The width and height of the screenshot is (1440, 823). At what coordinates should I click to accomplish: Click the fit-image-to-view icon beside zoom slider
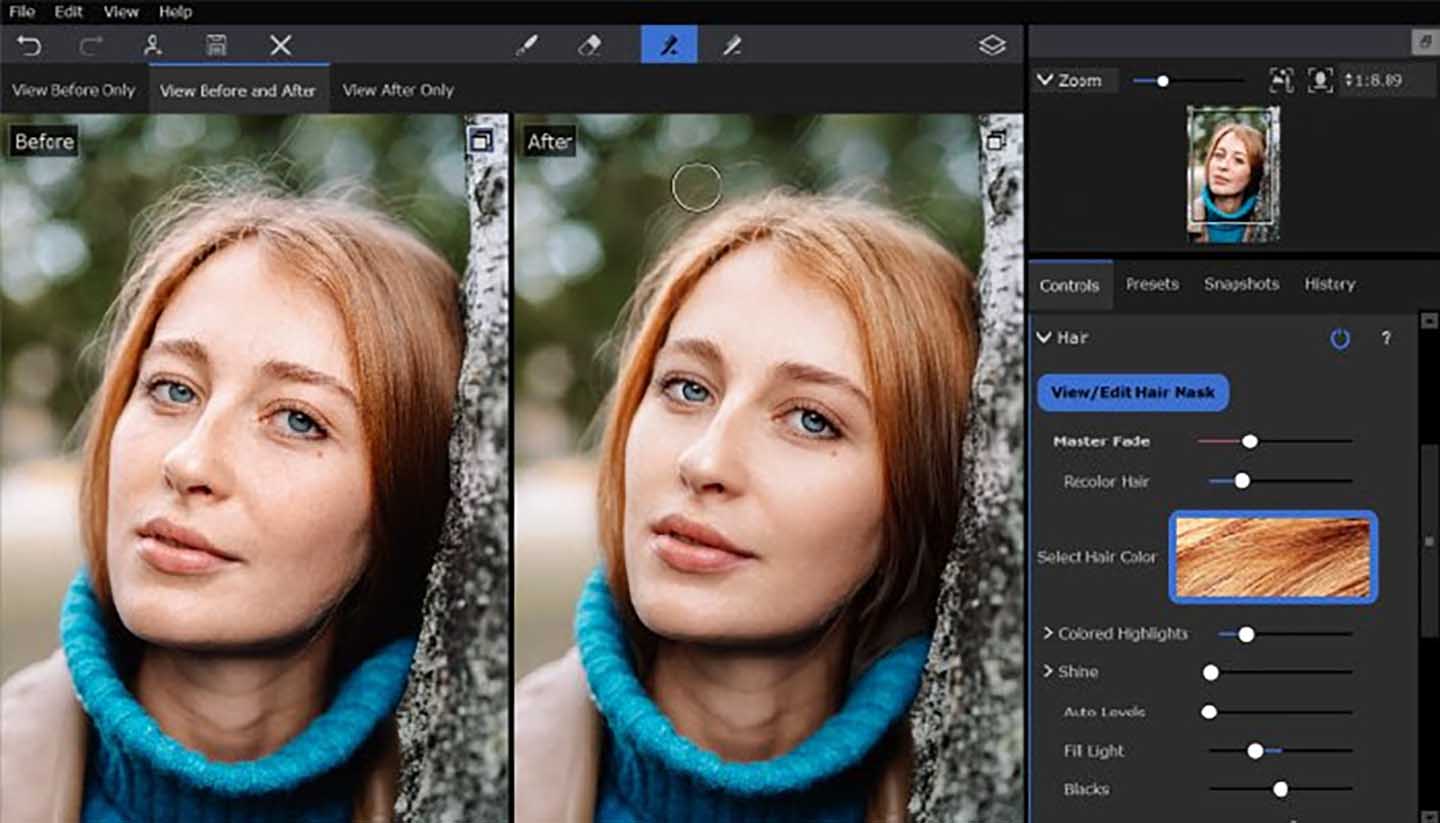point(1280,80)
